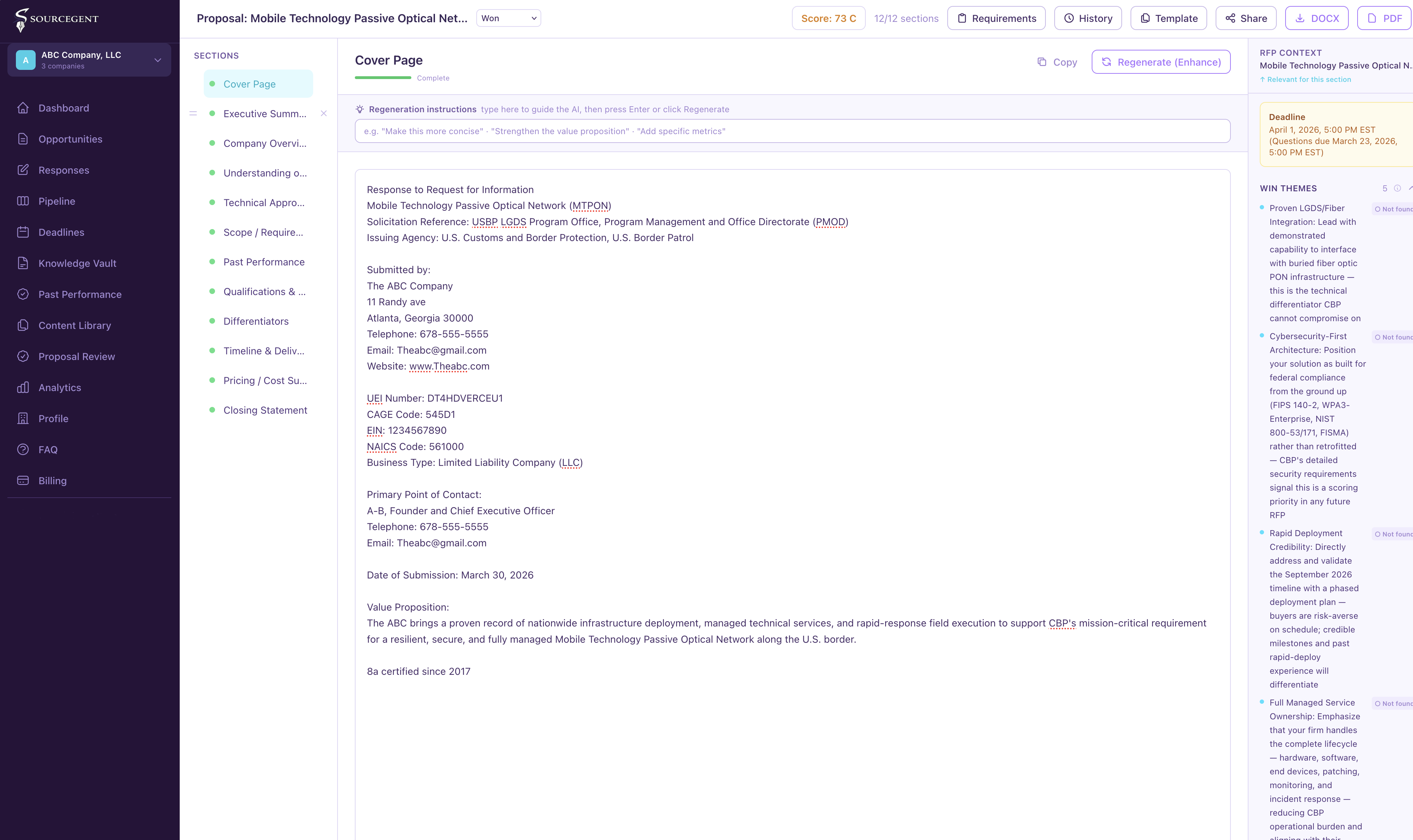Viewport: 1413px width, 840px height.
Task: Focus the regeneration instructions input field
Action: pos(793,131)
